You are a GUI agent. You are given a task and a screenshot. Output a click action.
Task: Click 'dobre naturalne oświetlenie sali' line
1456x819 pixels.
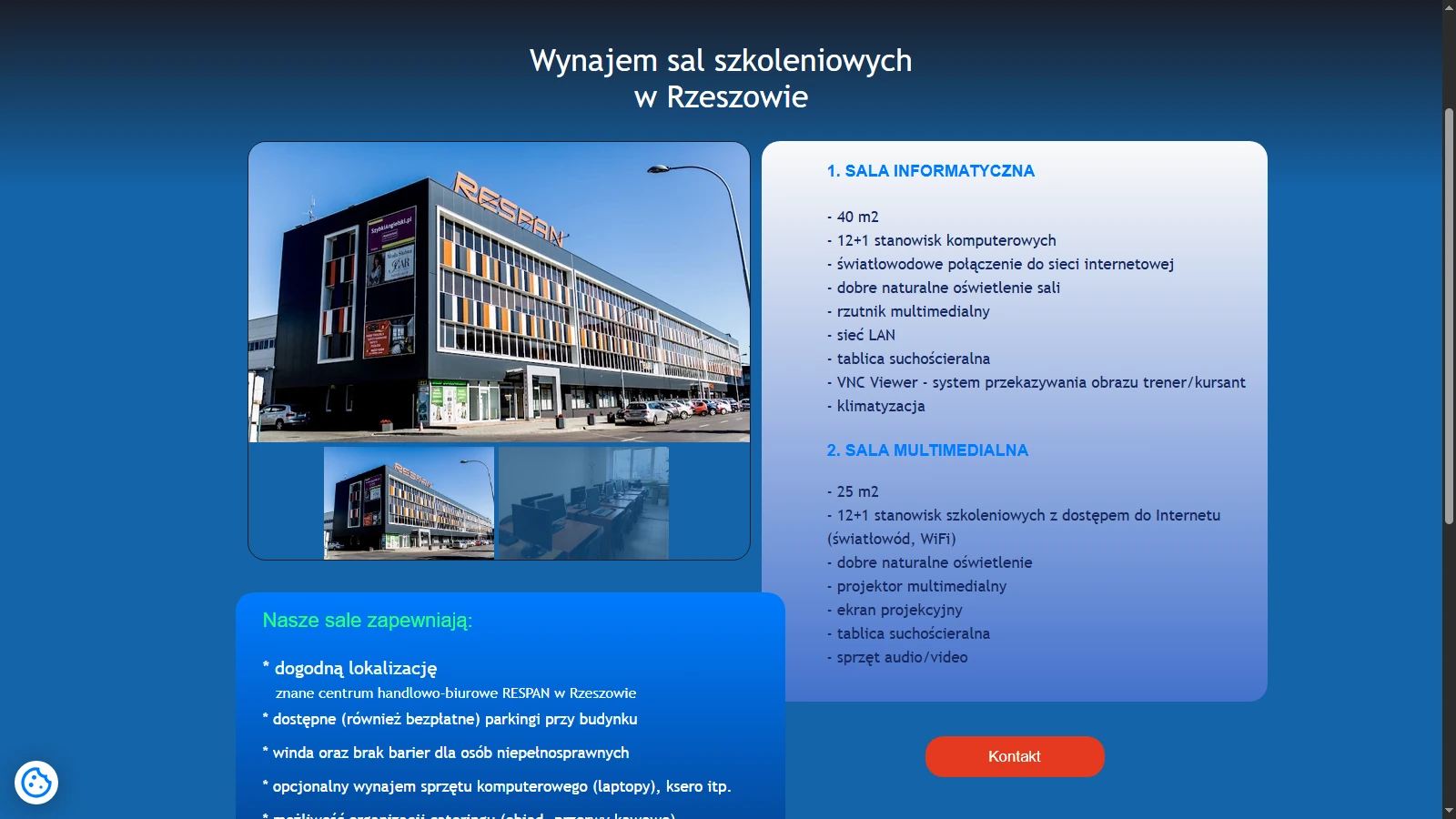tap(944, 288)
